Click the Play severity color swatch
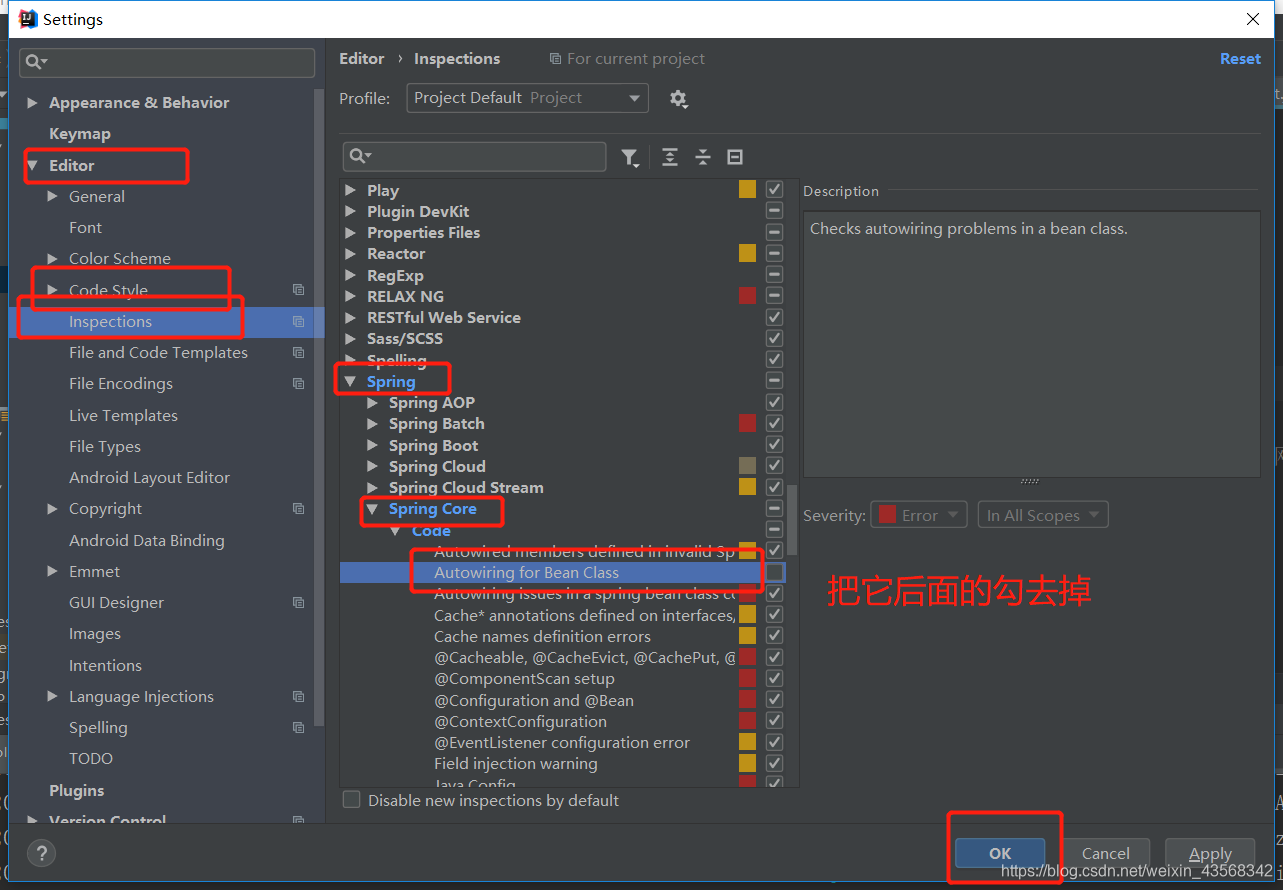 [x=747, y=189]
